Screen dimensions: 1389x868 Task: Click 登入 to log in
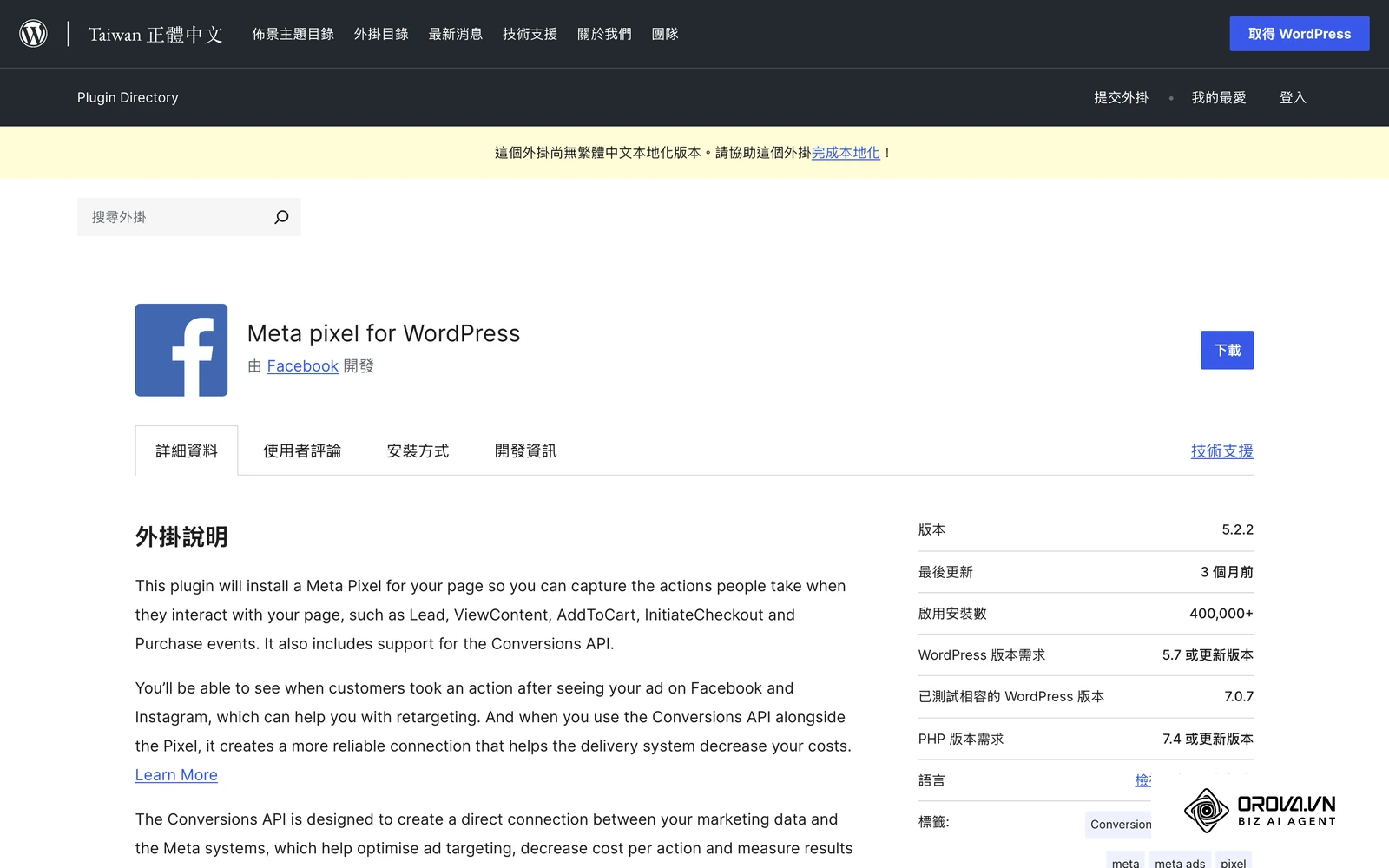click(x=1293, y=97)
